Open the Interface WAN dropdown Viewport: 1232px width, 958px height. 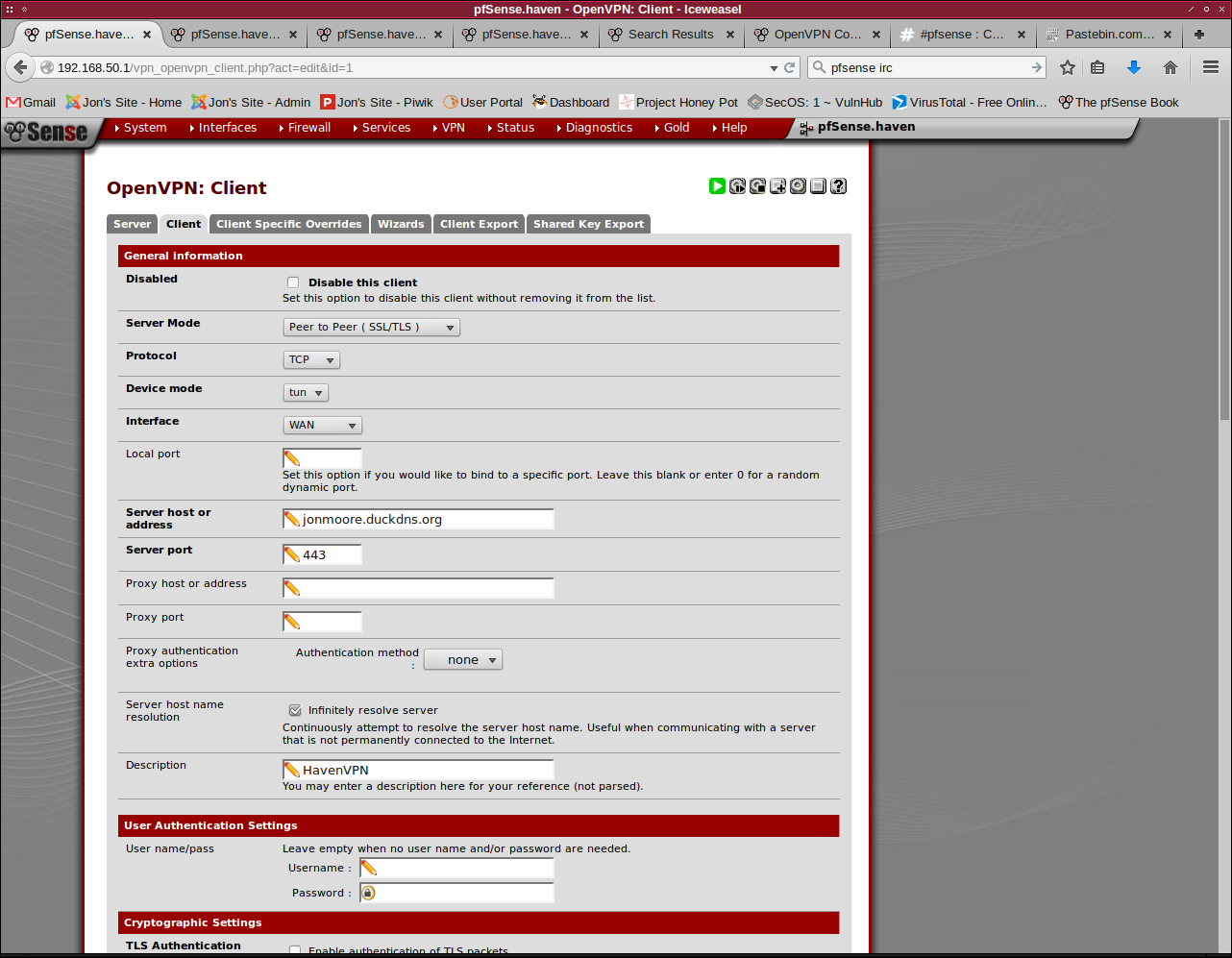coord(322,425)
